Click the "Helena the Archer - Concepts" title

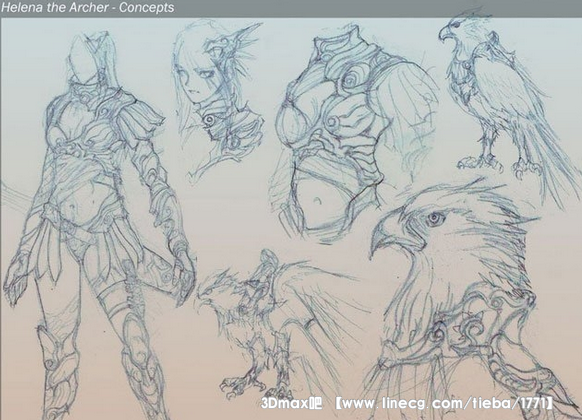[x=88, y=8]
